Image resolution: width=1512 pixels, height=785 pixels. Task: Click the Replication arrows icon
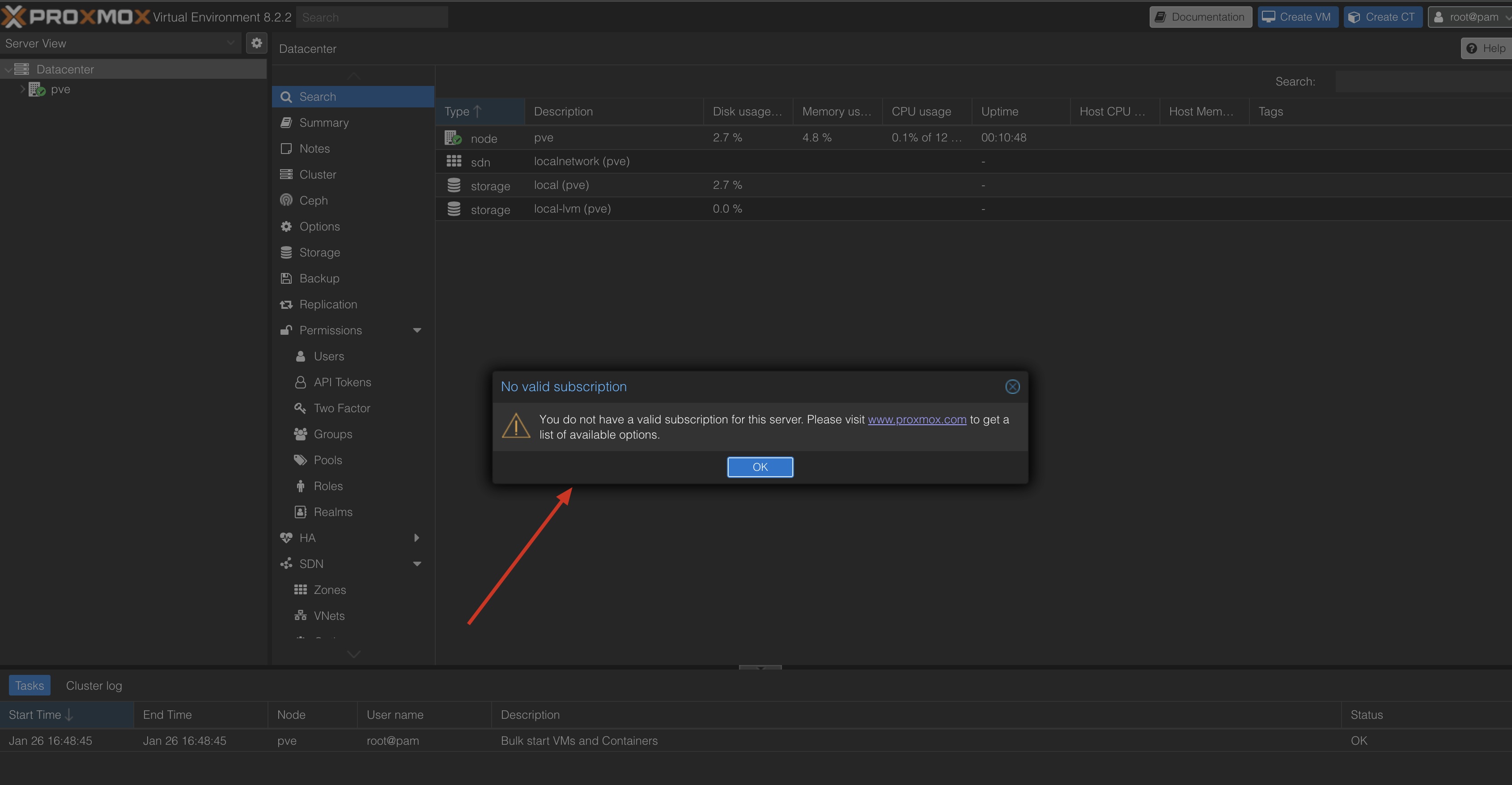point(286,304)
